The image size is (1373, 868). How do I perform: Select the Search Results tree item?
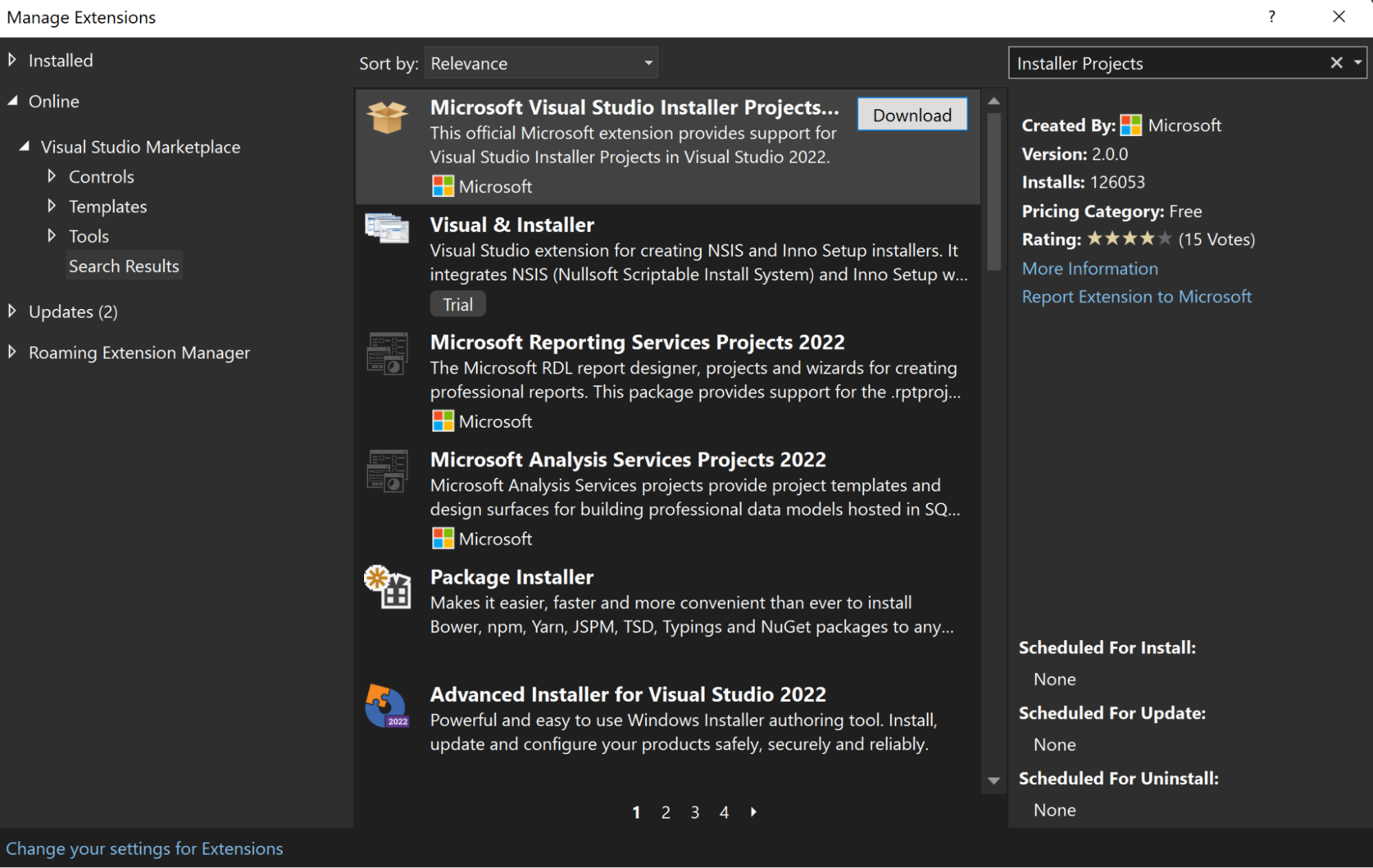pyautogui.click(x=124, y=266)
